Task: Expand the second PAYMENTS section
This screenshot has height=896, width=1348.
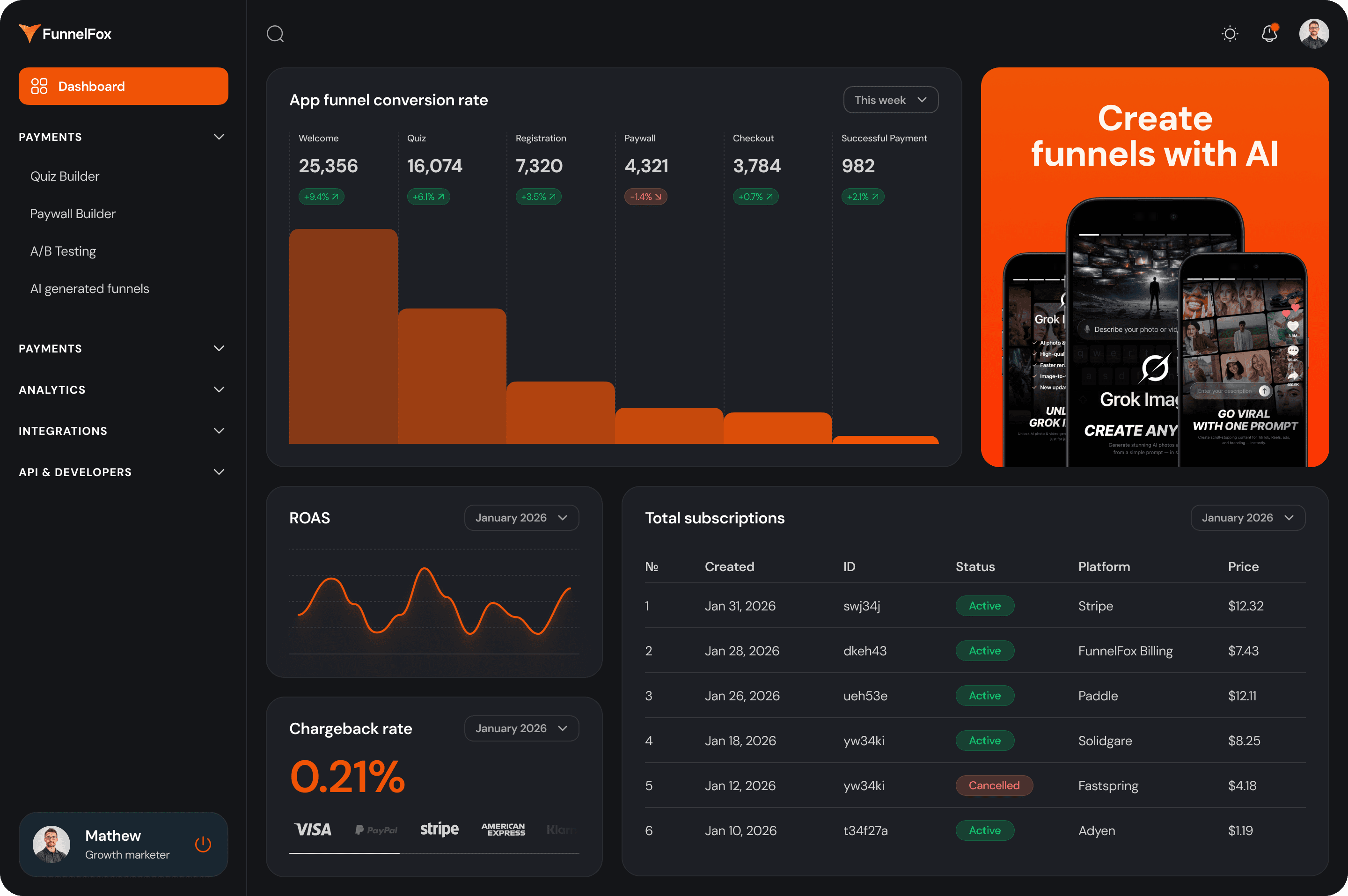Action: click(123, 349)
